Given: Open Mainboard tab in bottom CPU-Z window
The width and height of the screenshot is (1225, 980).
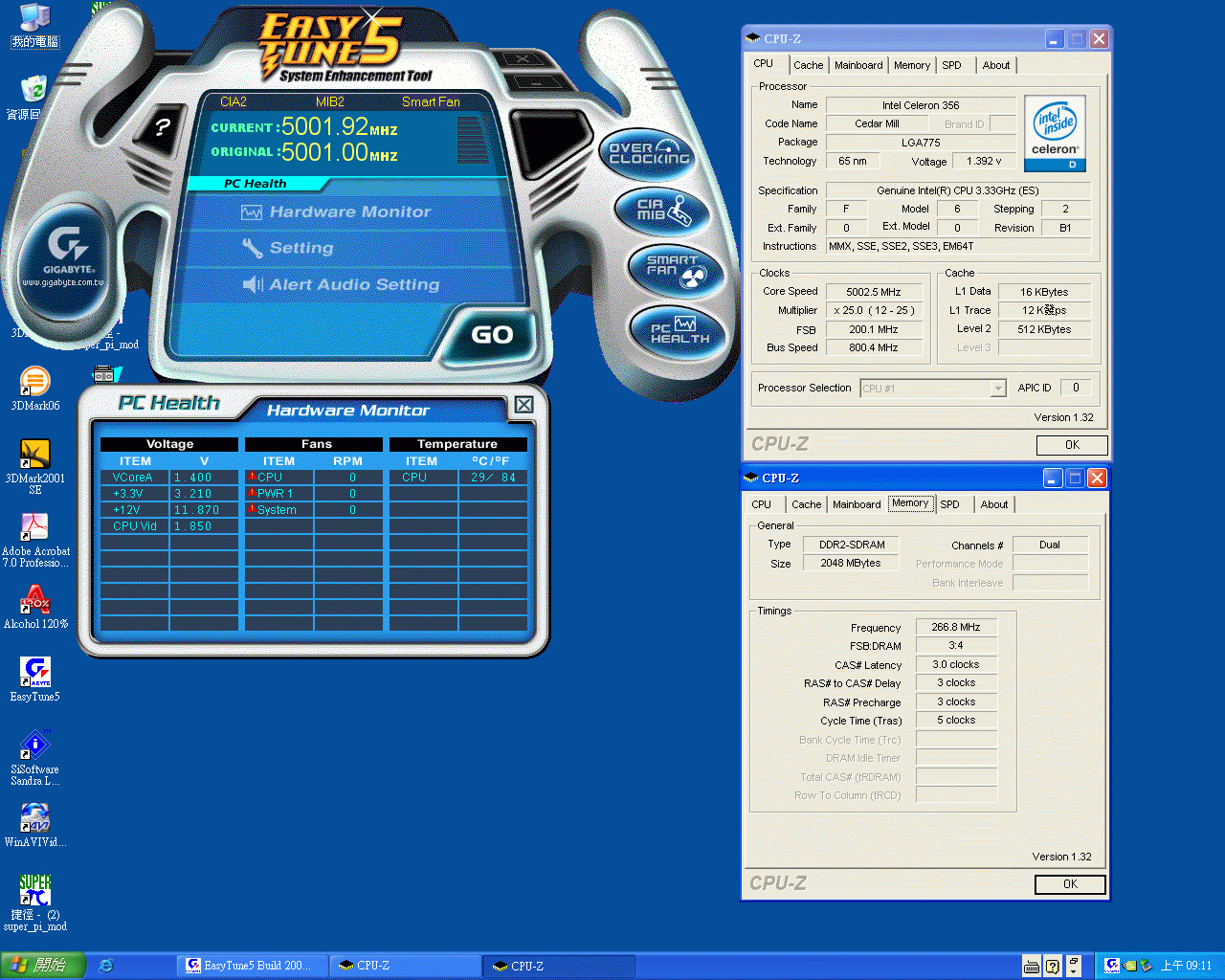Looking at the screenshot, I should pos(857,504).
